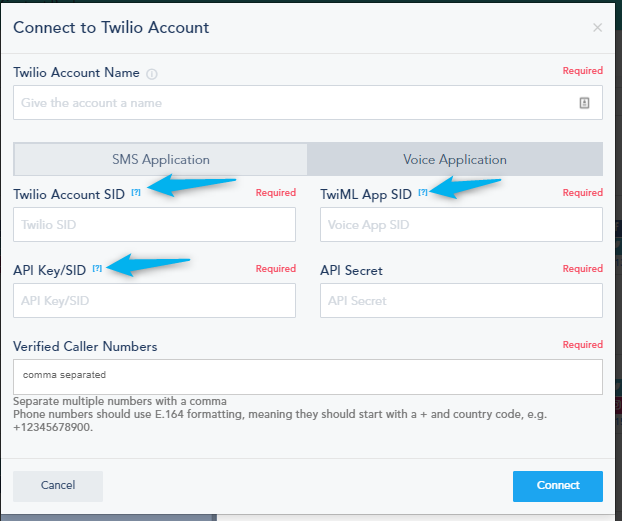
Task: Click the 'API Secret' label
Action: pos(351,271)
